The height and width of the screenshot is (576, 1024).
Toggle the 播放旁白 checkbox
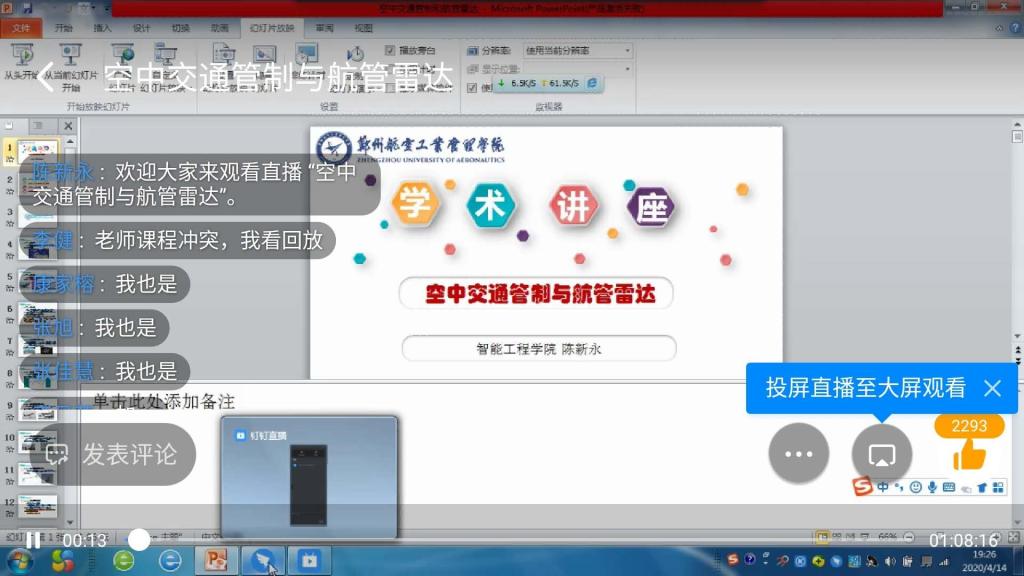pos(390,50)
